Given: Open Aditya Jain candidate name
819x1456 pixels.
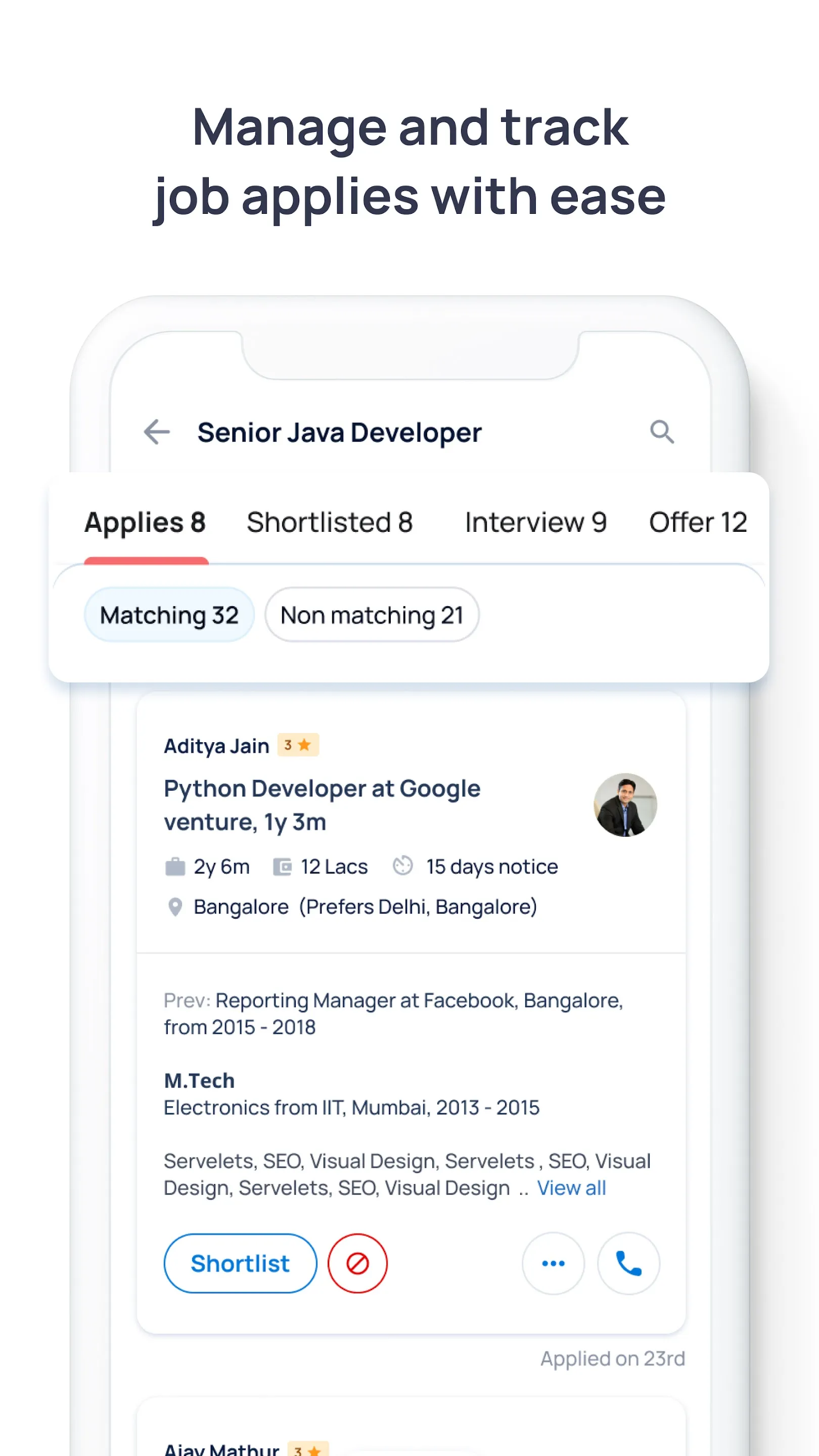Looking at the screenshot, I should click(x=216, y=746).
